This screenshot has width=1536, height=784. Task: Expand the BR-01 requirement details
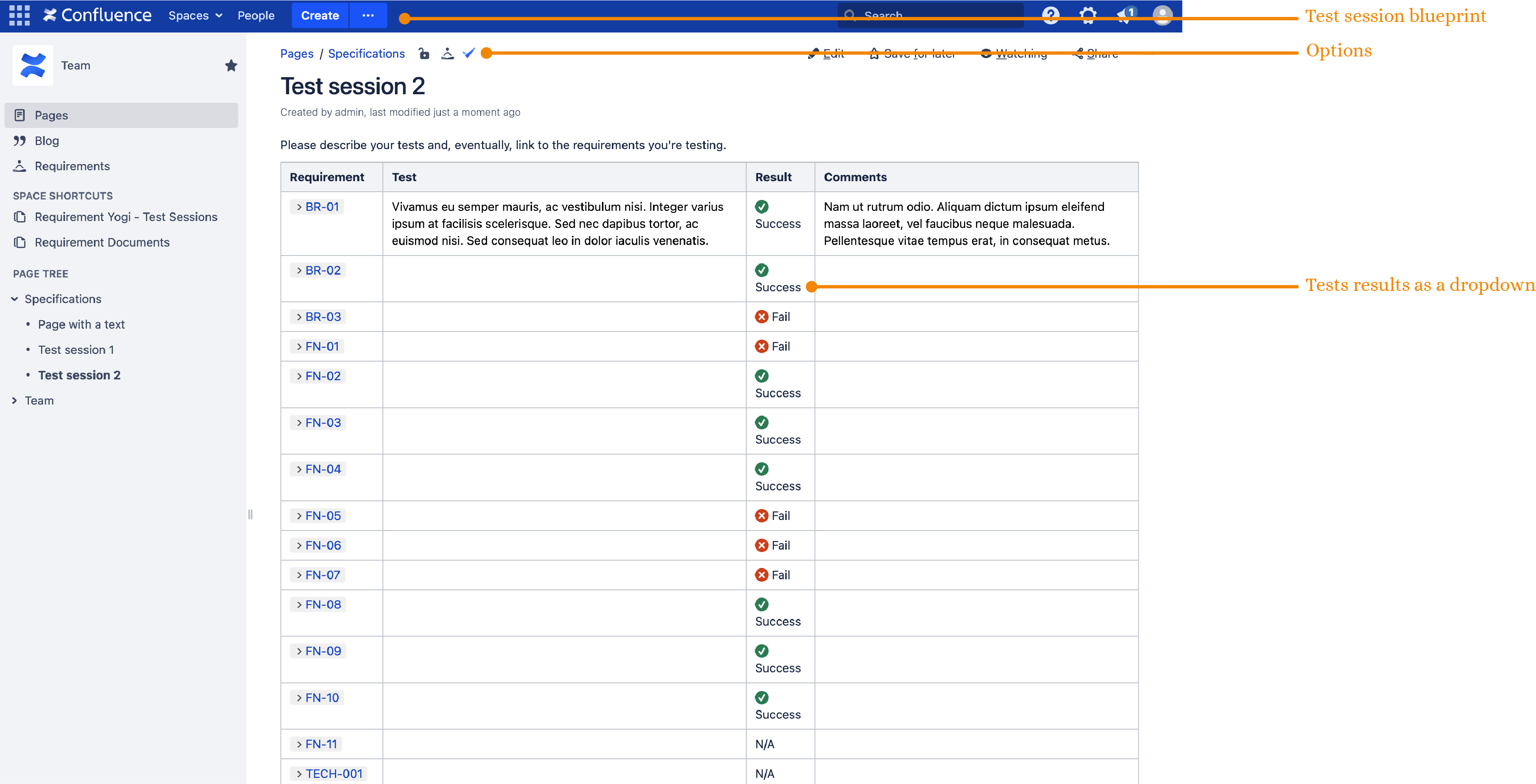click(299, 207)
